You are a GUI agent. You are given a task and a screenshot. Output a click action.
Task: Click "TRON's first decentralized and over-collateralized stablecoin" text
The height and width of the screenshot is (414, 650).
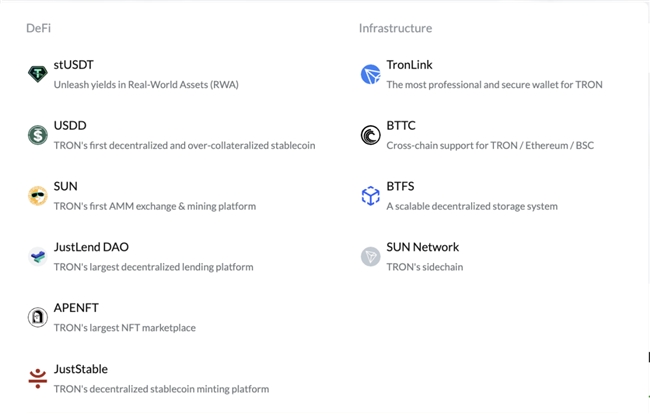click(x=184, y=145)
